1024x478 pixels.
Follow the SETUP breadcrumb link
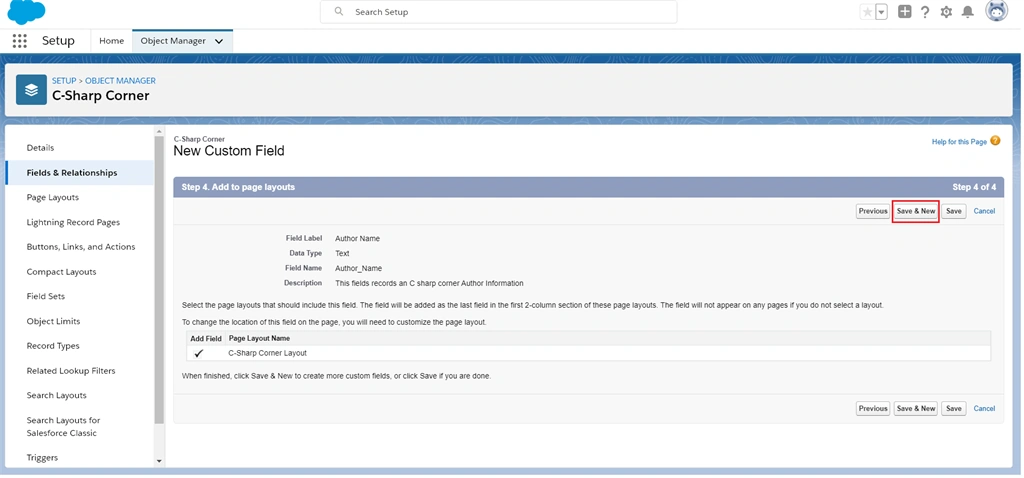pos(64,80)
